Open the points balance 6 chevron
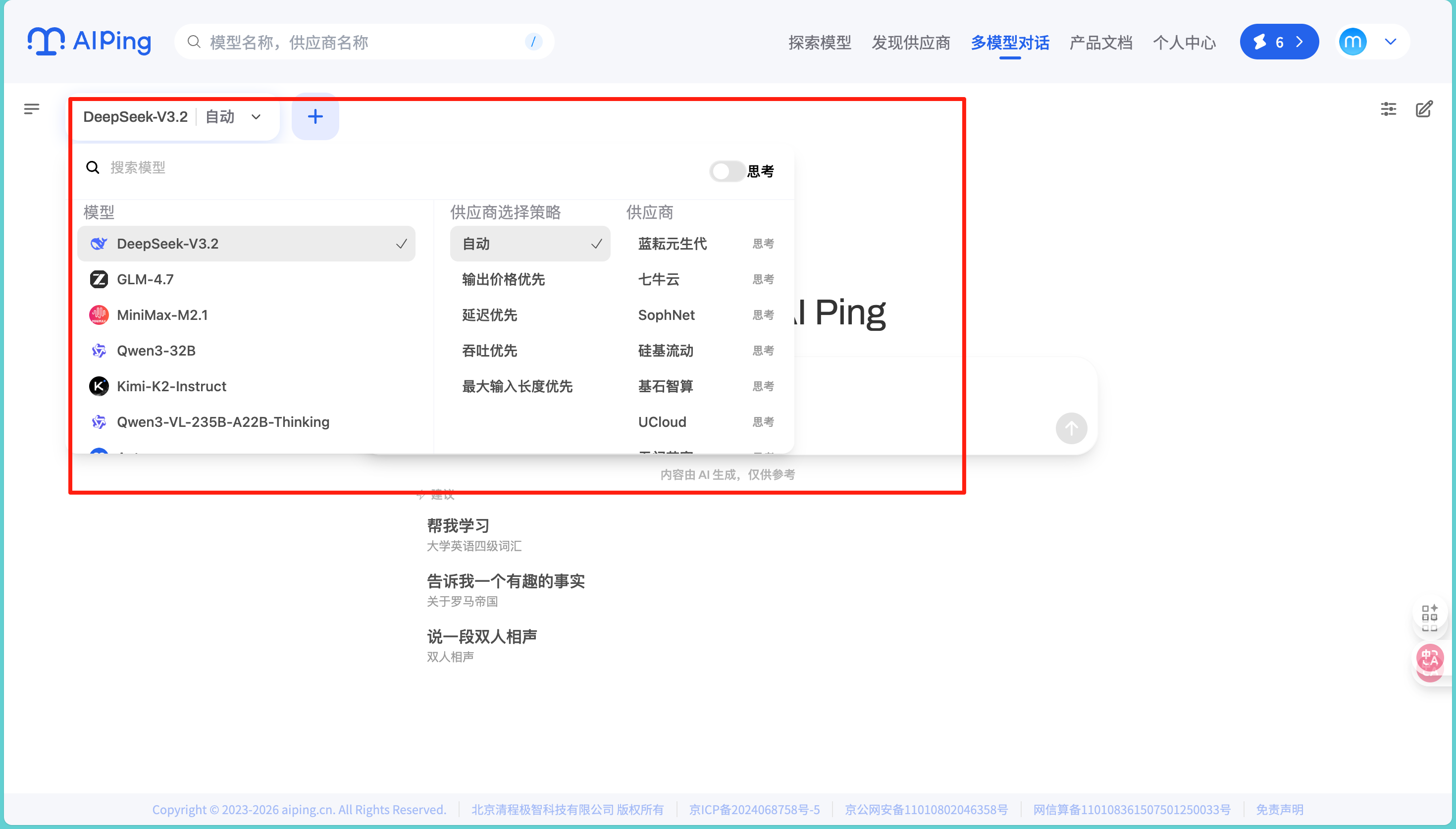 click(1299, 42)
